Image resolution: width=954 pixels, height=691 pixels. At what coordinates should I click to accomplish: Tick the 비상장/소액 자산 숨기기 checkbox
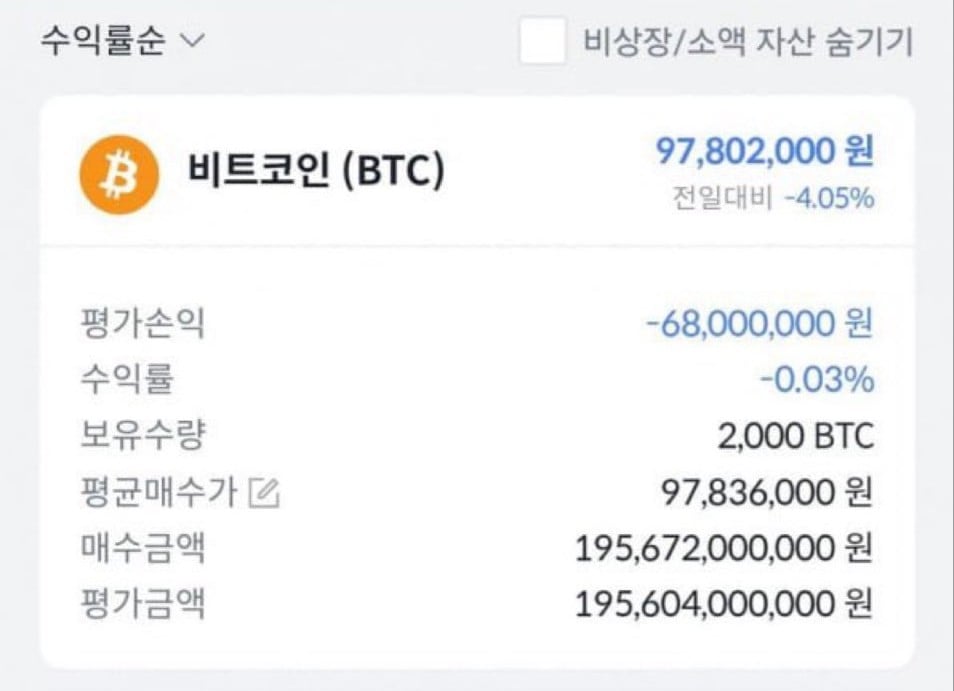tap(543, 42)
